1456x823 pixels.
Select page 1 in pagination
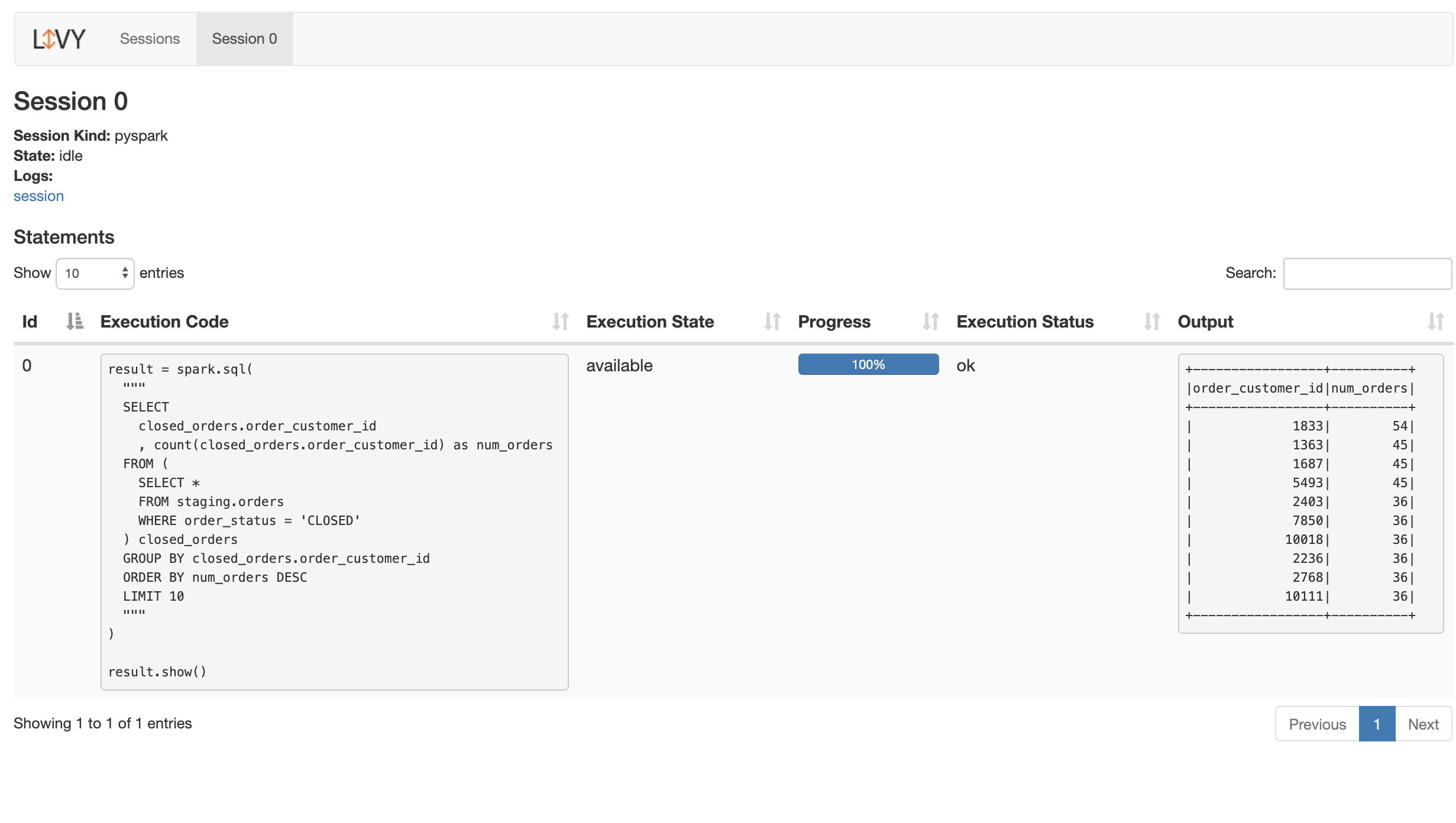pyautogui.click(x=1377, y=724)
